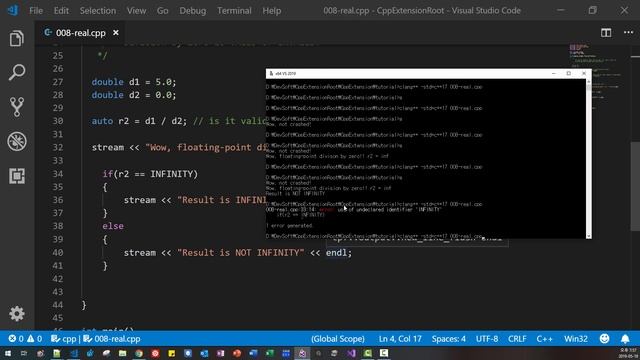640x360 pixels.
Task: Open PowerPoint from the taskbar
Action: pyautogui.click(x=237, y=353)
